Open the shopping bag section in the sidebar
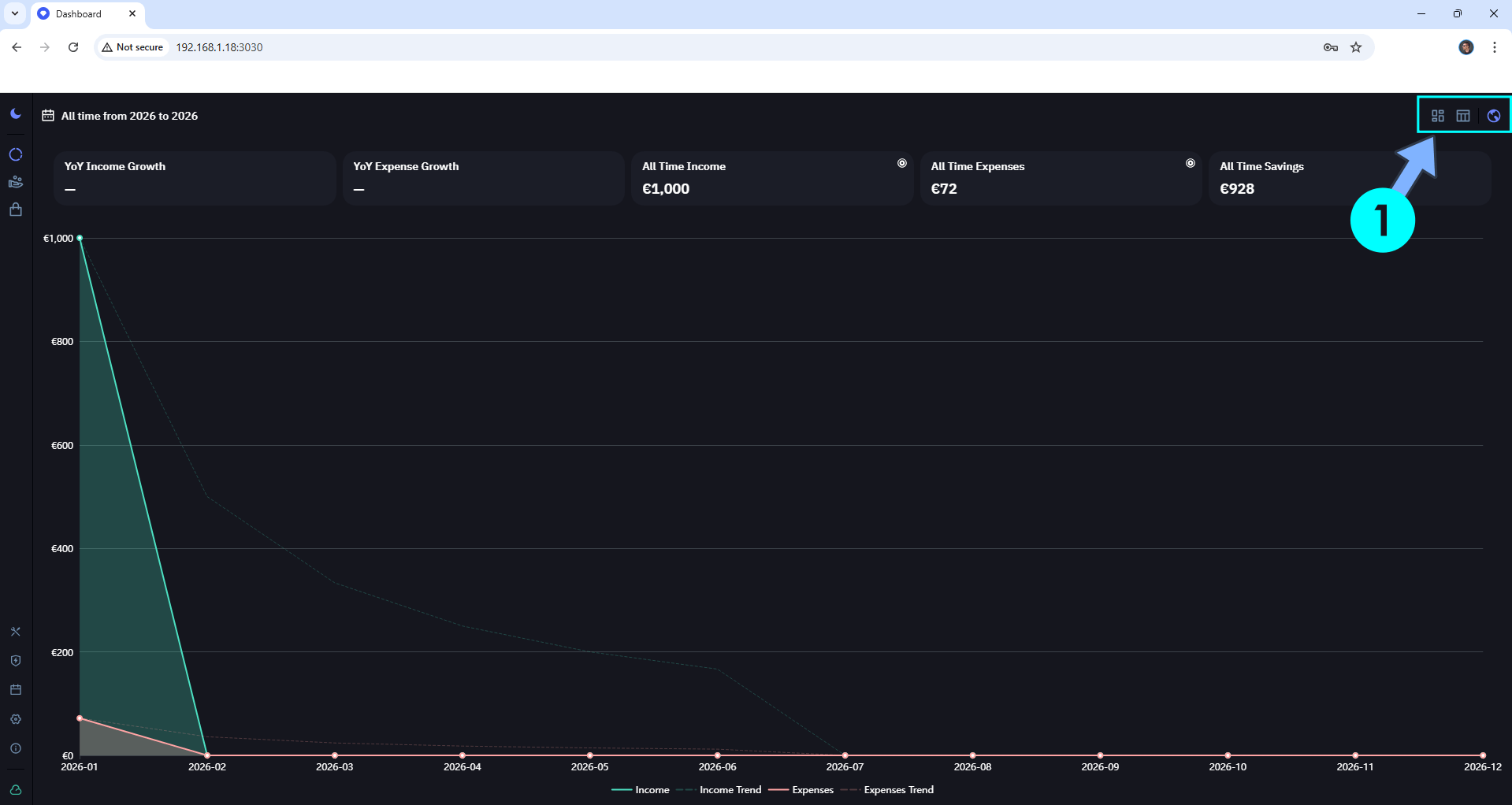The height and width of the screenshot is (805, 1512). tap(16, 209)
